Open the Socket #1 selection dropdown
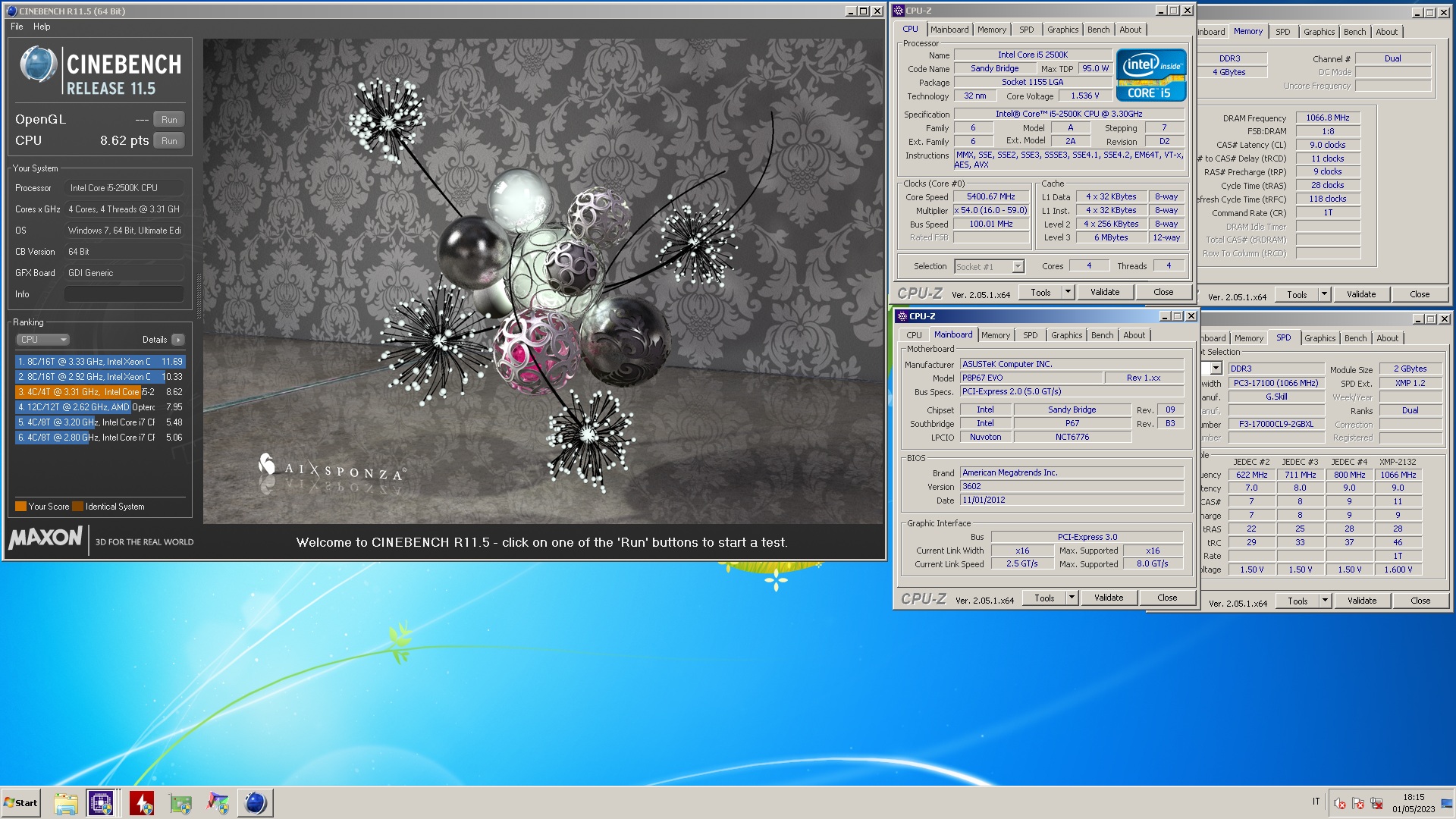Image resolution: width=1456 pixels, height=819 pixels. (x=1018, y=266)
